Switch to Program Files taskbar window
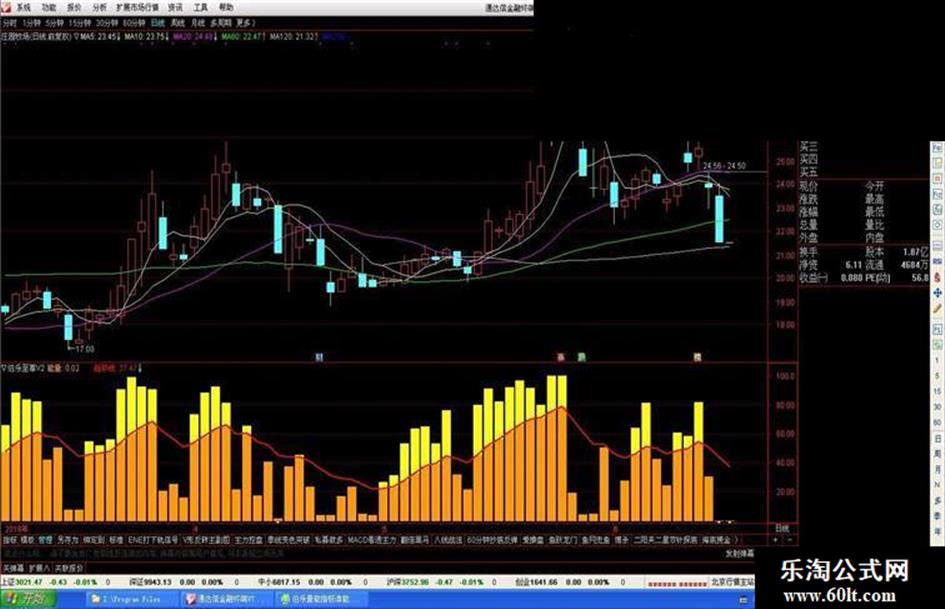945x609 pixels. 131,599
